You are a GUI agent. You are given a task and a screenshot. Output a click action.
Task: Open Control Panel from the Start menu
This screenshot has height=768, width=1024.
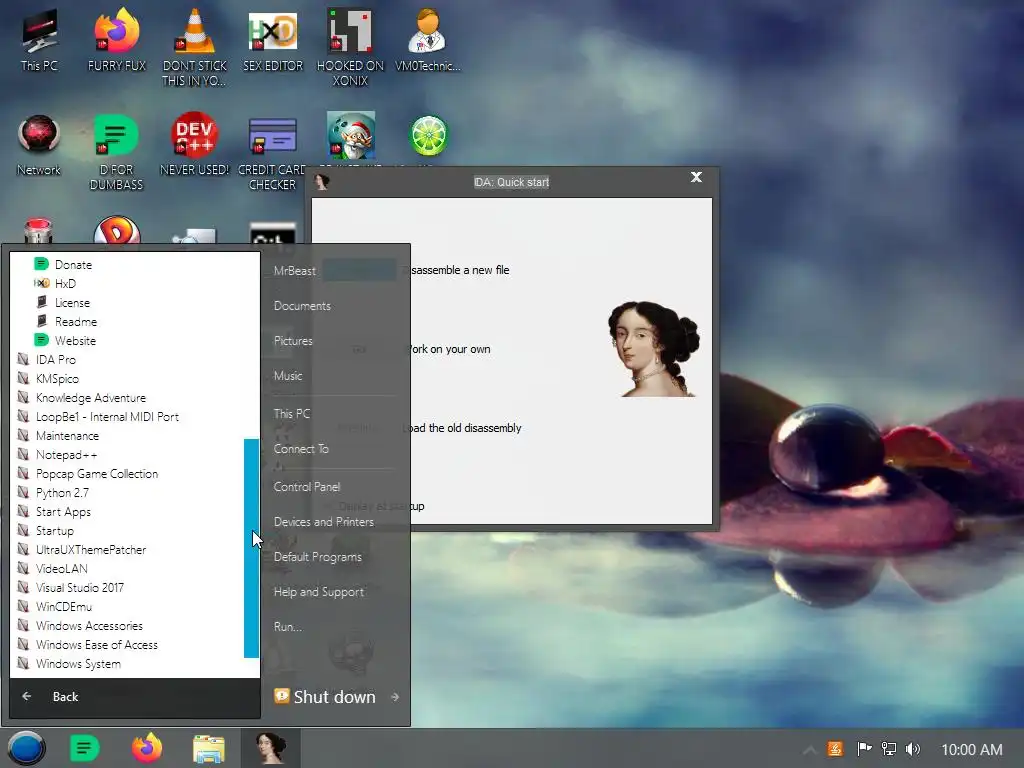307,487
